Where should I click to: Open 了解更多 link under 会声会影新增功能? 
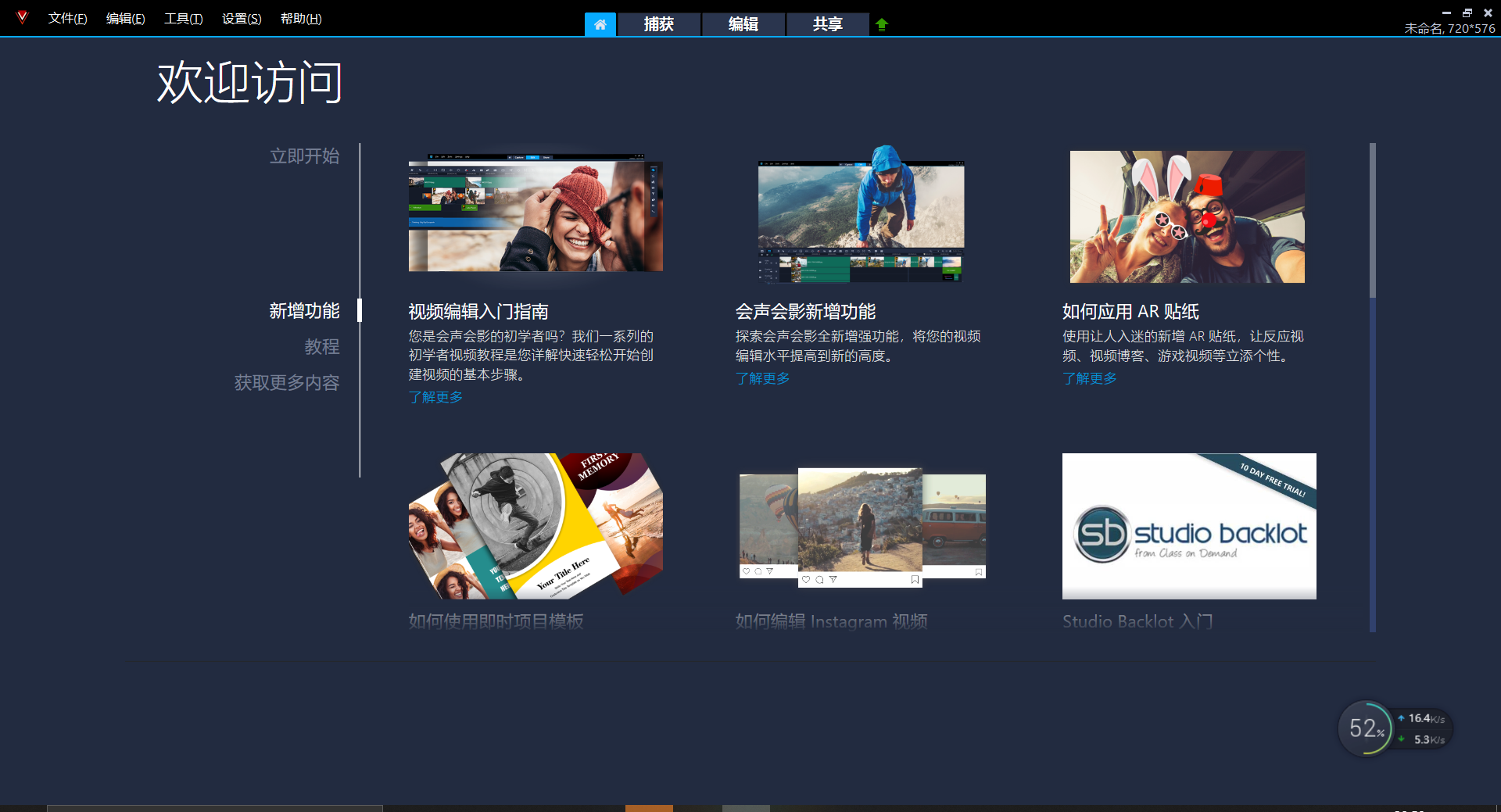[762, 378]
